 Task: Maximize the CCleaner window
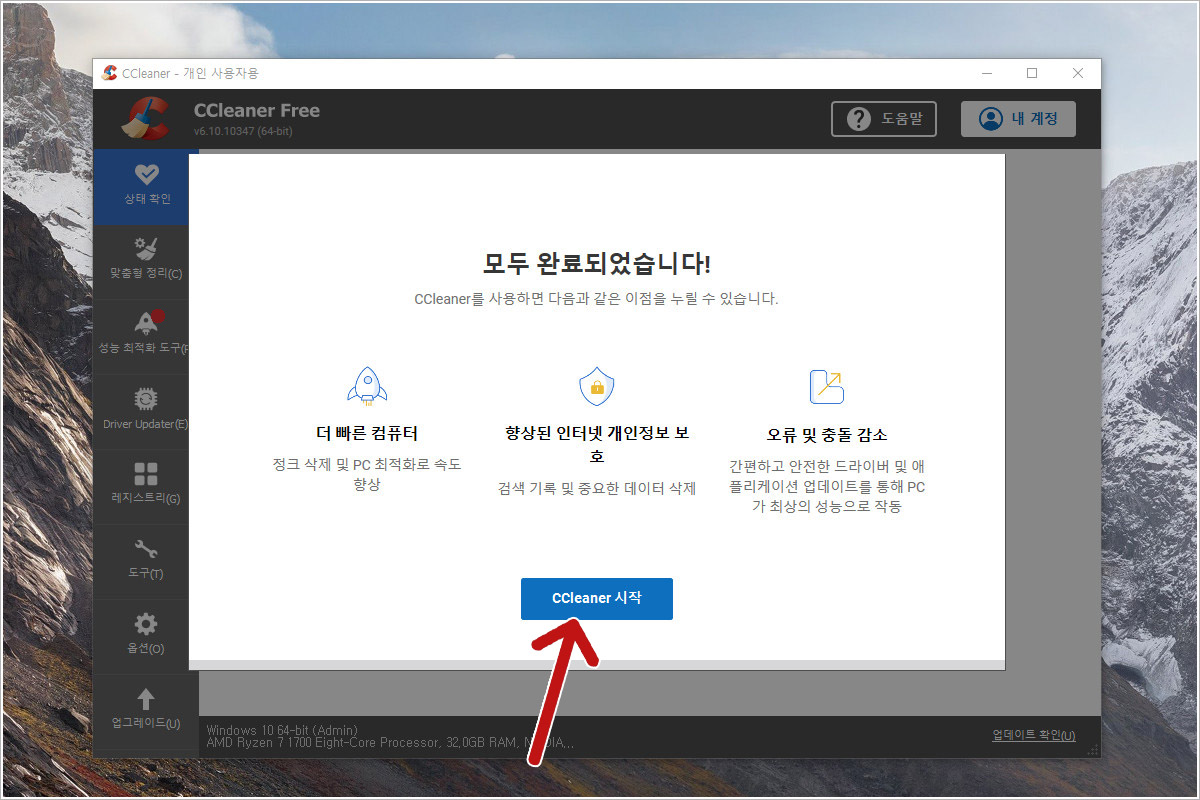pyautogui.click(x=1032, y=73)
